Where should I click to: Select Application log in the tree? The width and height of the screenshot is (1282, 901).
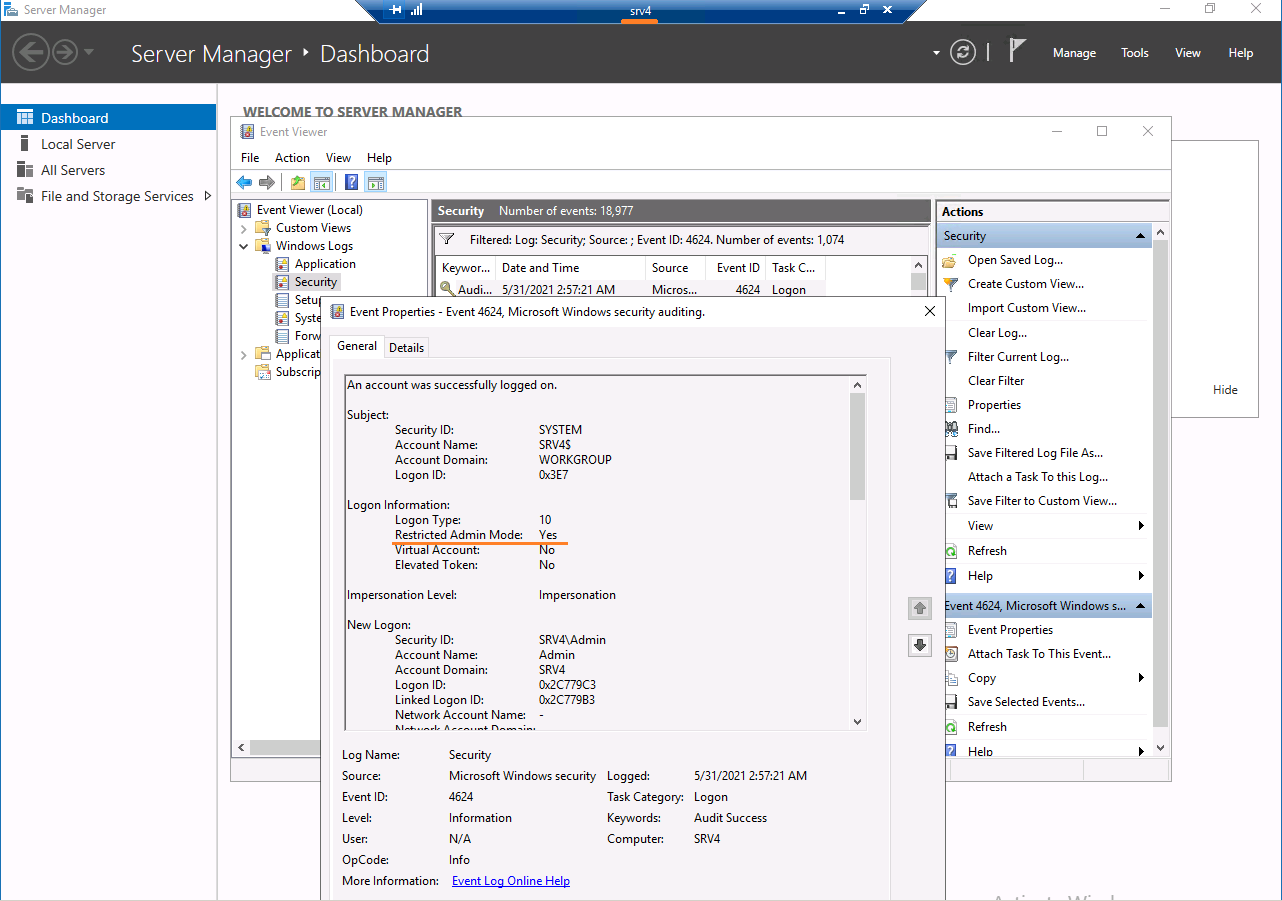point(325,264)
